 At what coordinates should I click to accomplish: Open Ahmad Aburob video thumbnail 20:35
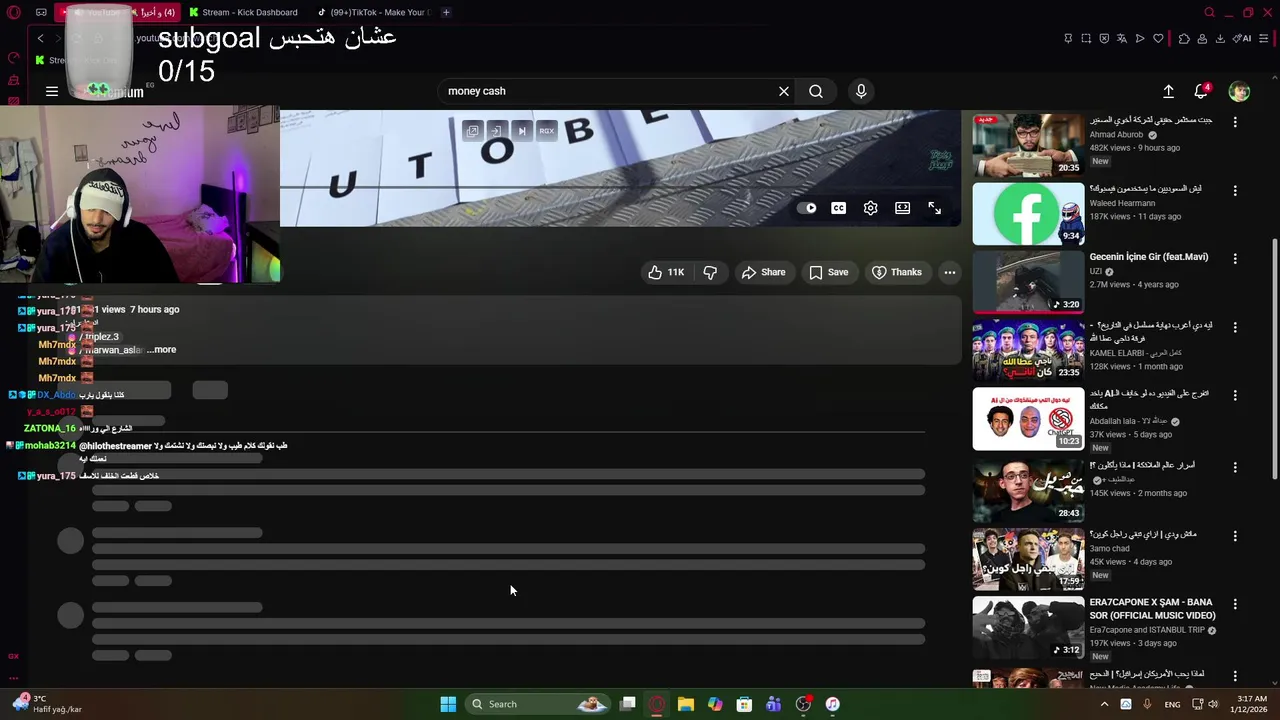click(1028, 145)
